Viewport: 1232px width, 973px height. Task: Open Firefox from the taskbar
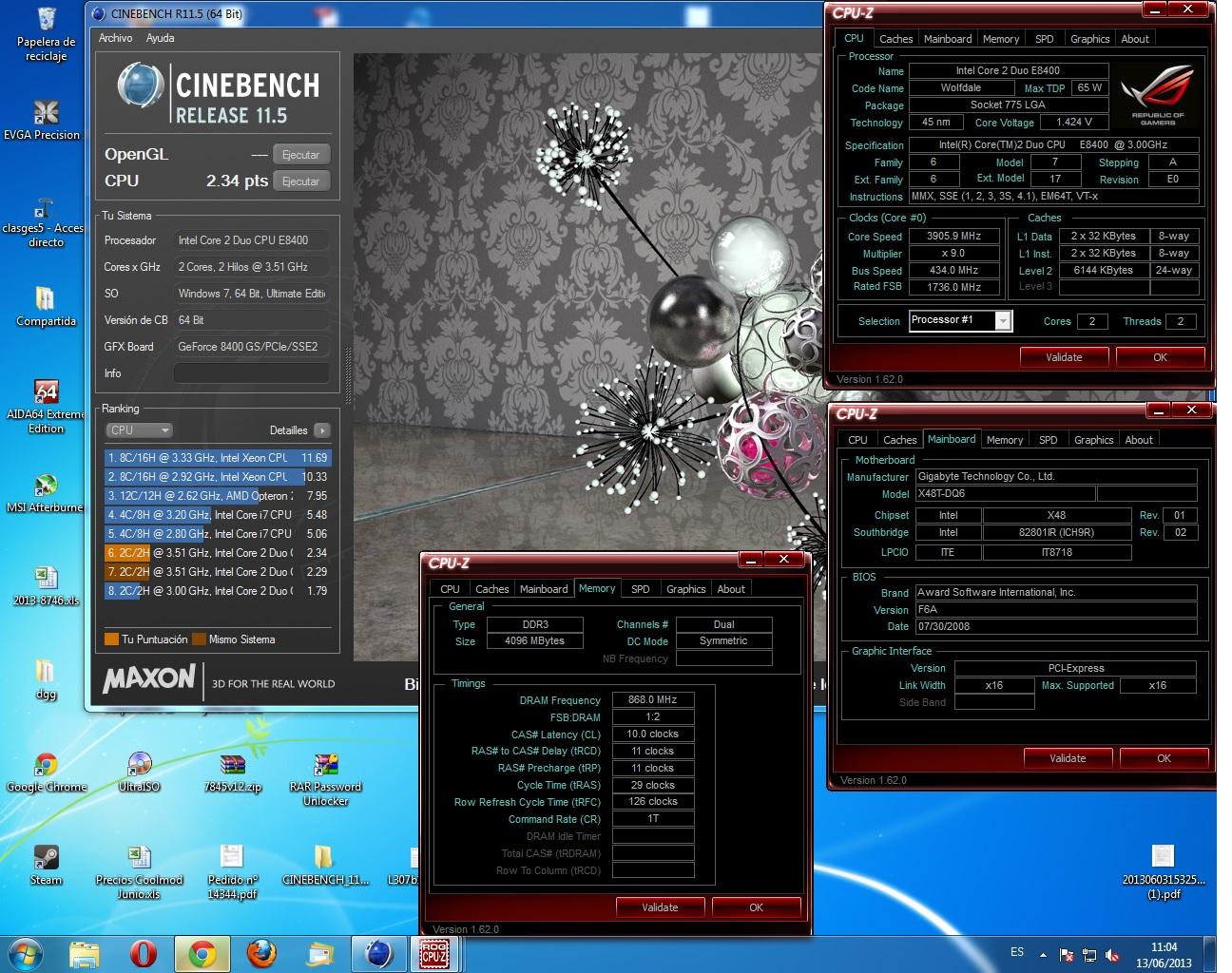click(260, 953)
